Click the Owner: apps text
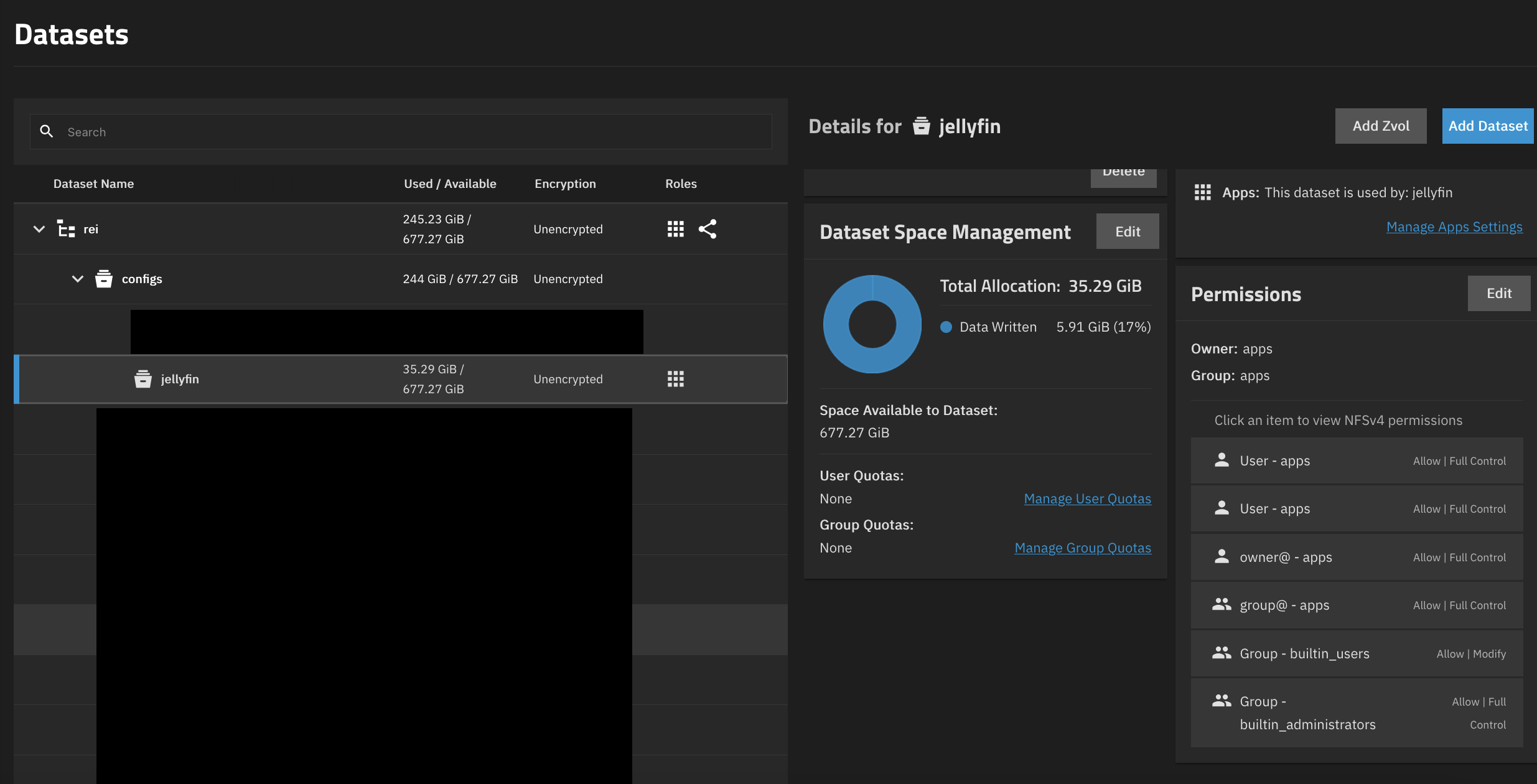This screenshot has height=784, width=1537. [x=1231, y=349]
